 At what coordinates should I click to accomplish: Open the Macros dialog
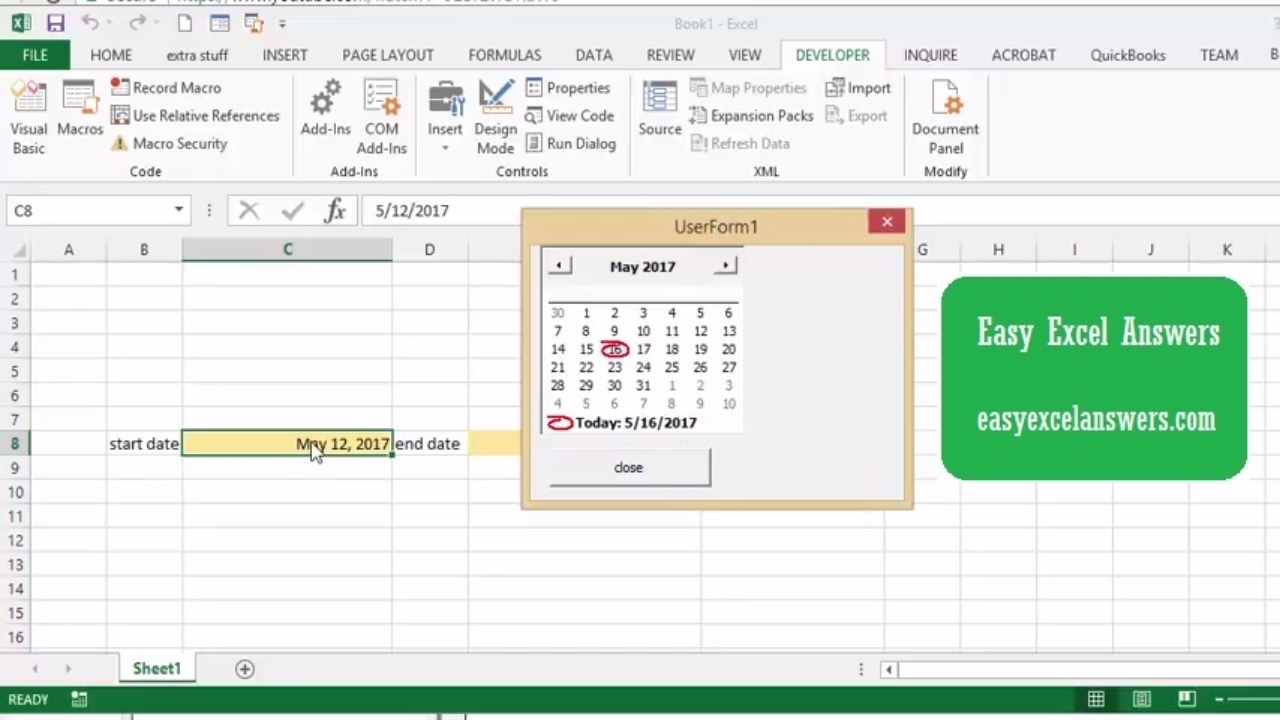(x=80, y=110)
